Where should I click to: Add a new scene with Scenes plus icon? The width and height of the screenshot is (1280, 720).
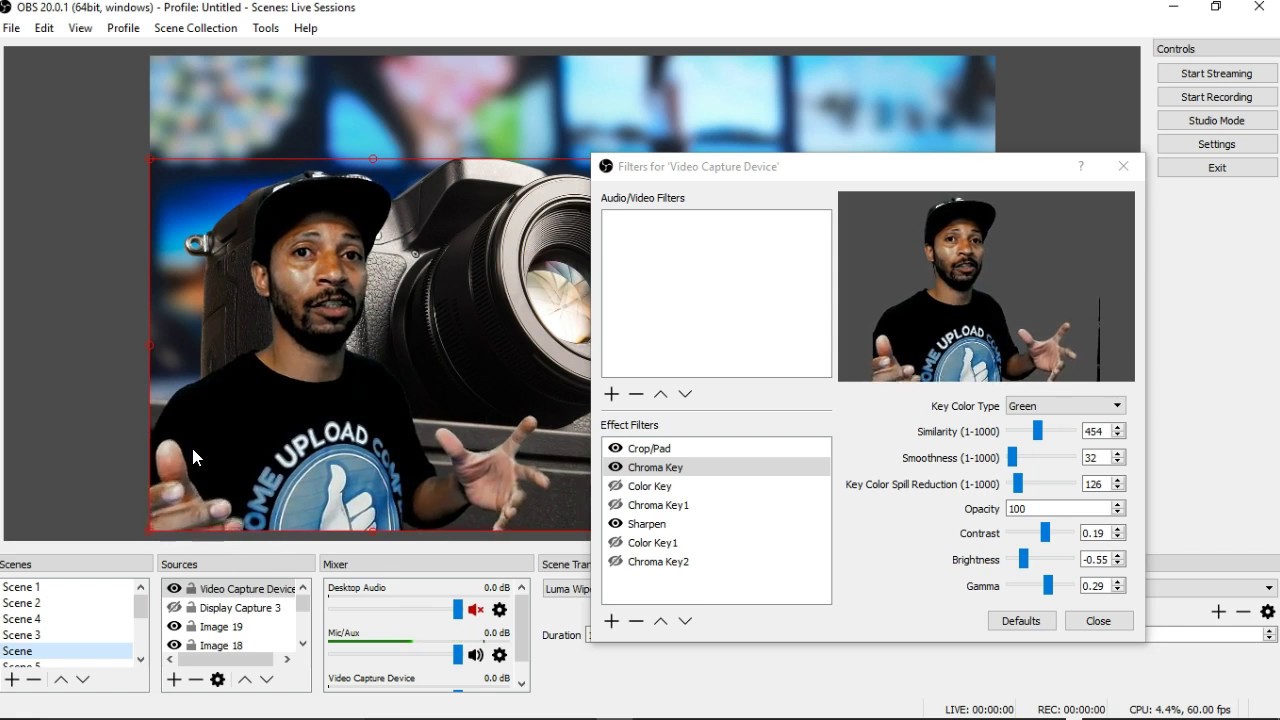tap(12, 680)
